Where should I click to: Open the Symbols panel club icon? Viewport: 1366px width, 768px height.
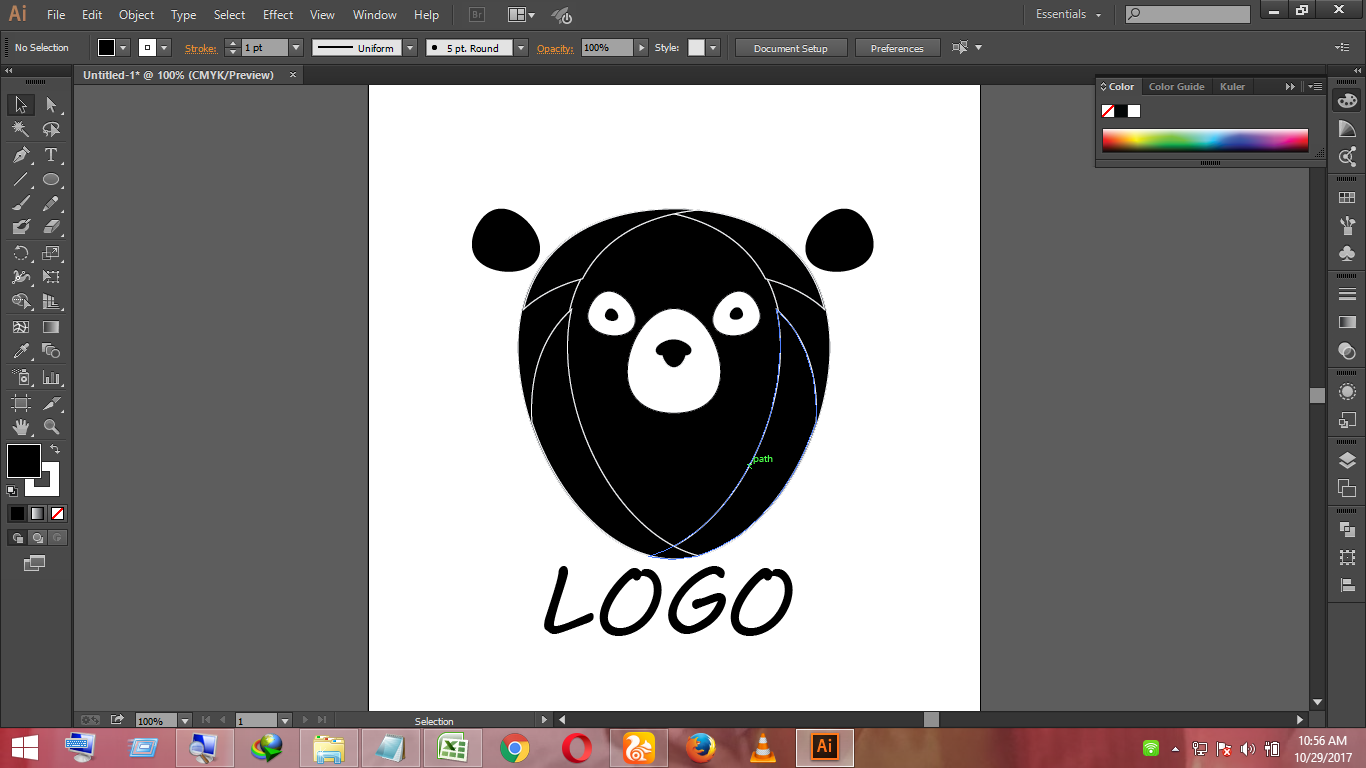(x=1347, y=254)
